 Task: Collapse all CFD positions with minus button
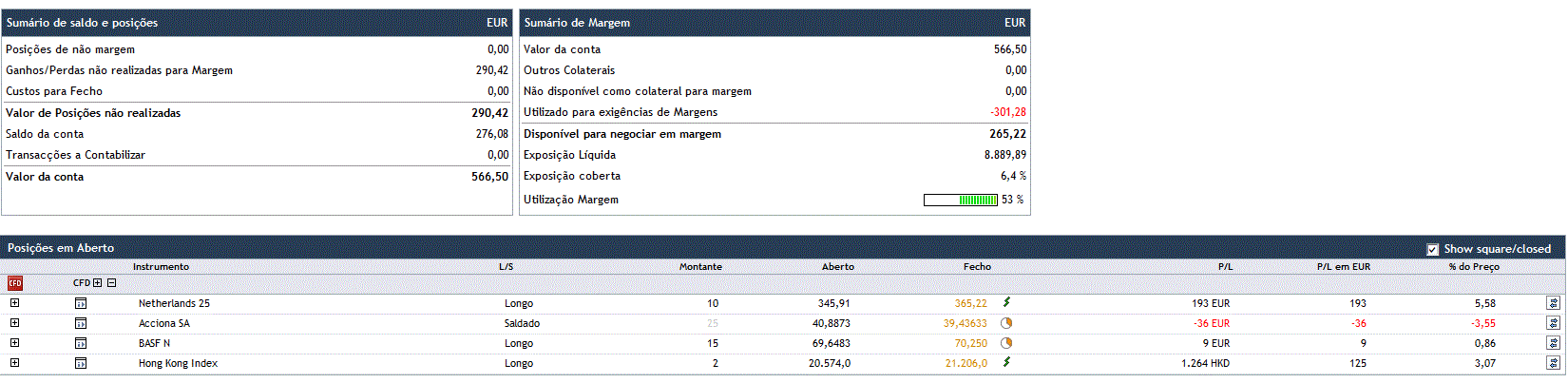111,283
